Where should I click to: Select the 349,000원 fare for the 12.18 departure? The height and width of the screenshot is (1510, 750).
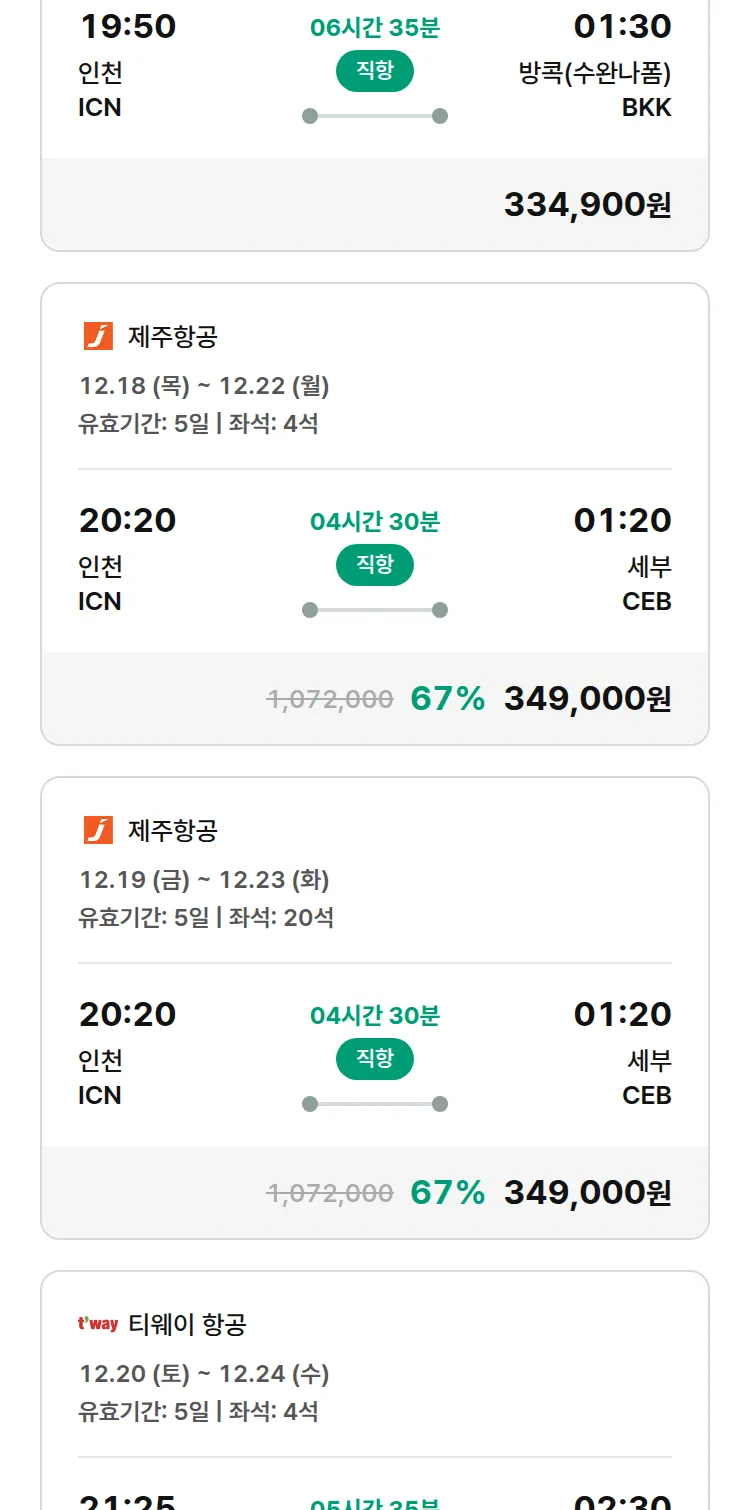click(x=587, y=698)
